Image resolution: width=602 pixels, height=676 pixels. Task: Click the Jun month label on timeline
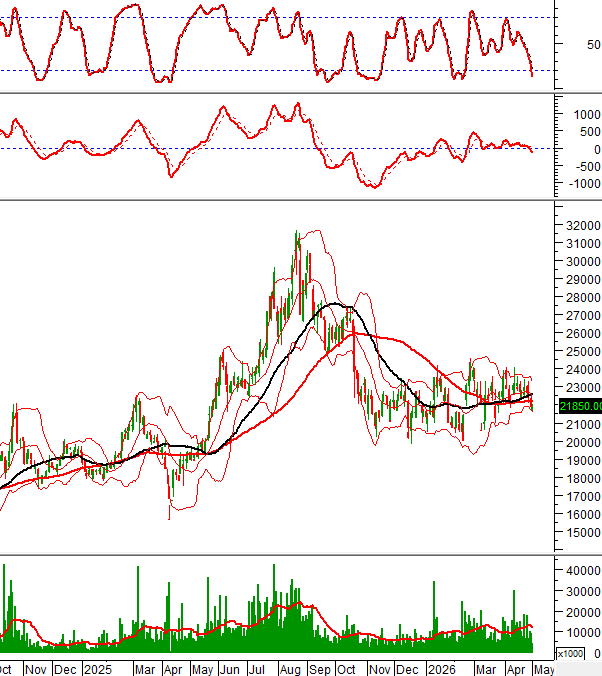[229, 670]
